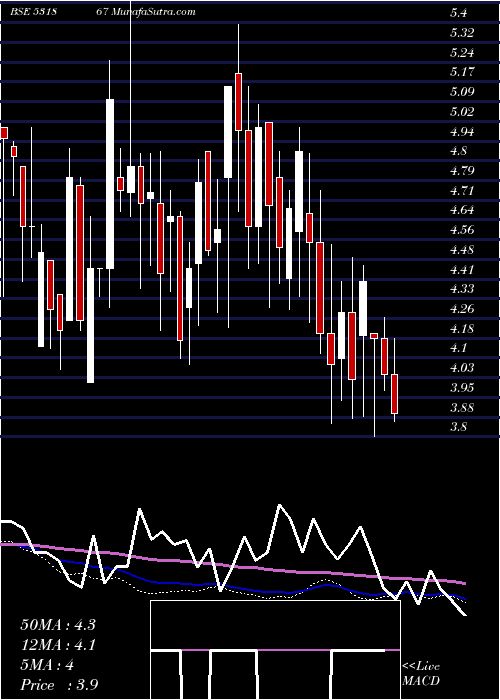This screenshot has height=700, width=500.
Task: Click the price label 4.79
Action: click(462, 171)
